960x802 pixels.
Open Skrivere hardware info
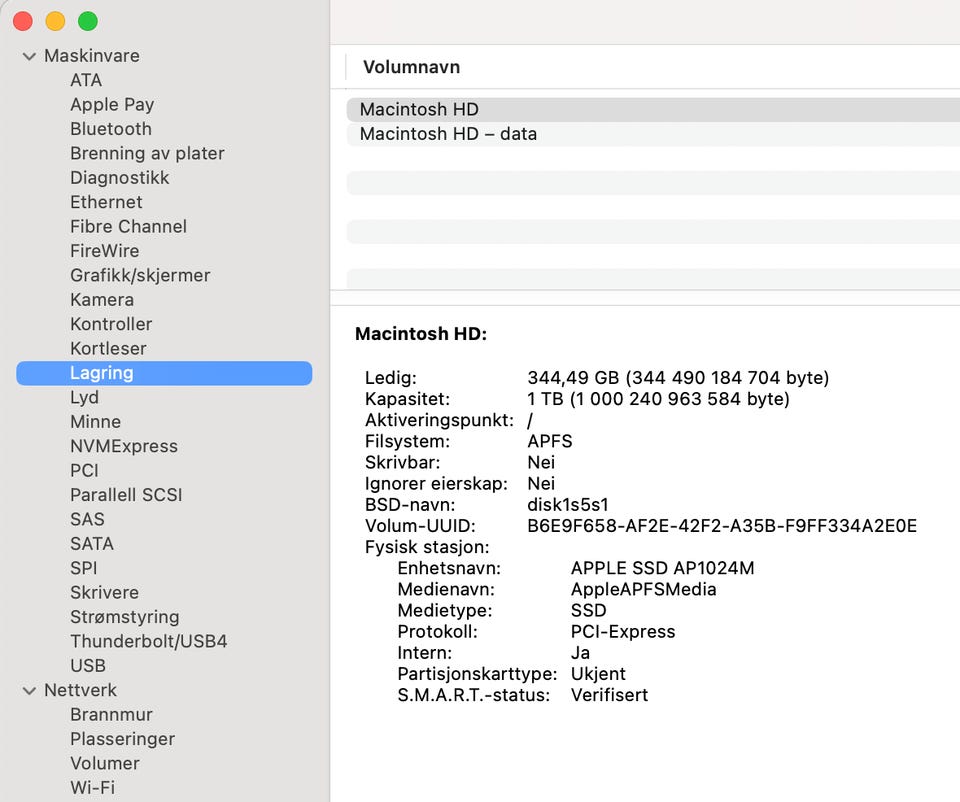tap(104, 593)
